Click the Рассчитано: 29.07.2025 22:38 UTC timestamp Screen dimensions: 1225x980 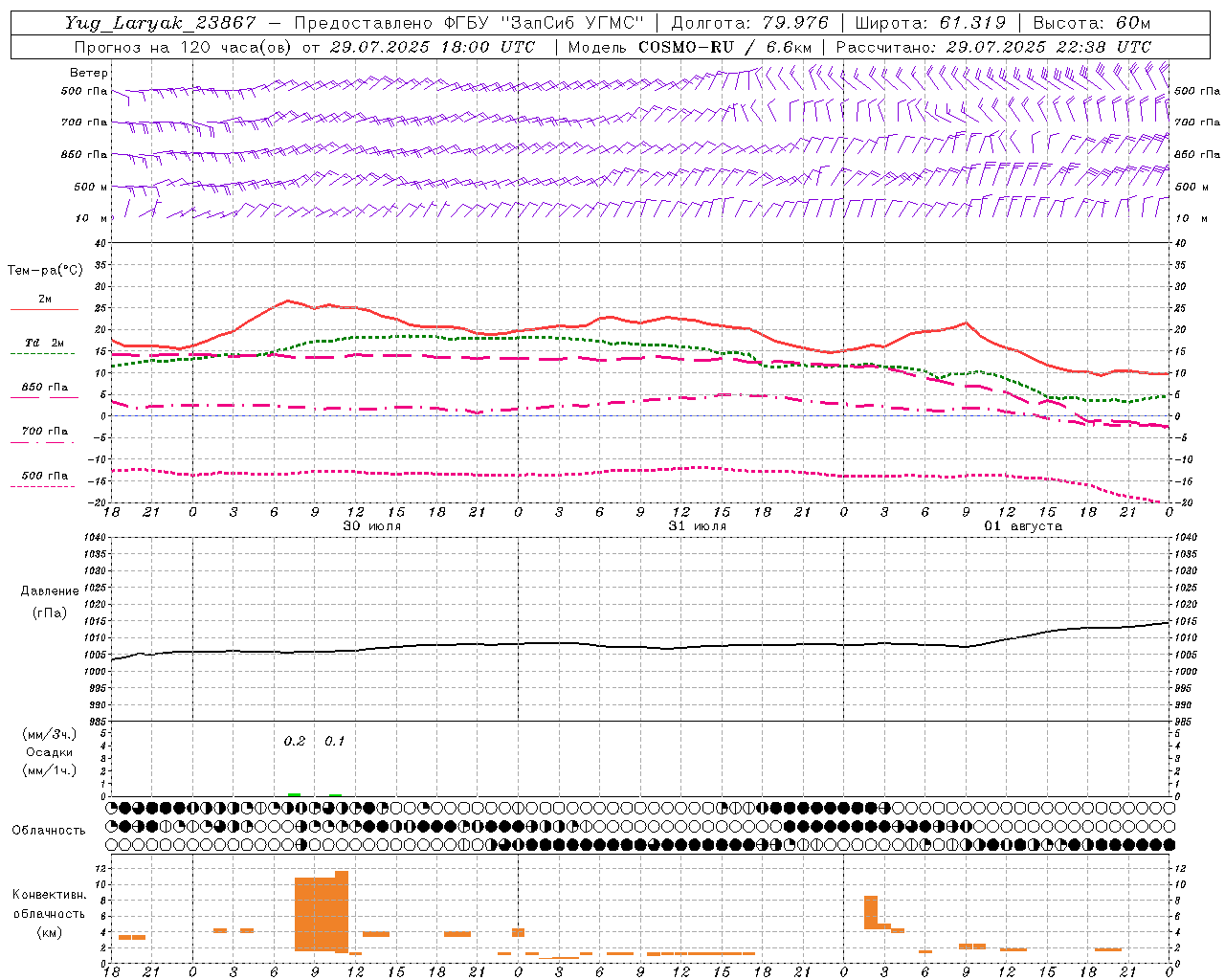point(993,47)
